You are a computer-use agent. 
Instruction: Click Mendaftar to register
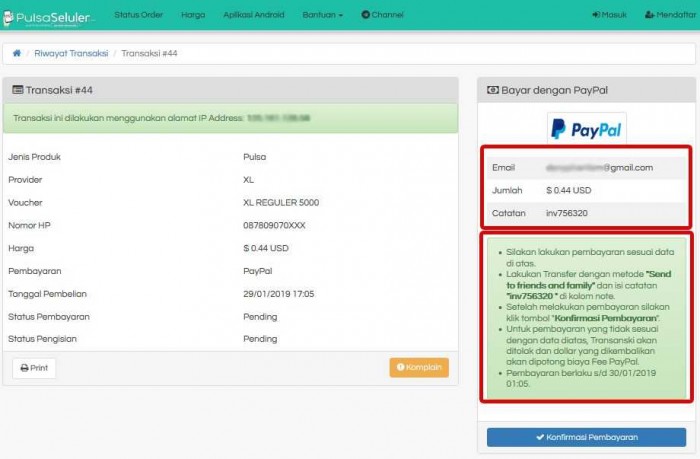(671, 15)
